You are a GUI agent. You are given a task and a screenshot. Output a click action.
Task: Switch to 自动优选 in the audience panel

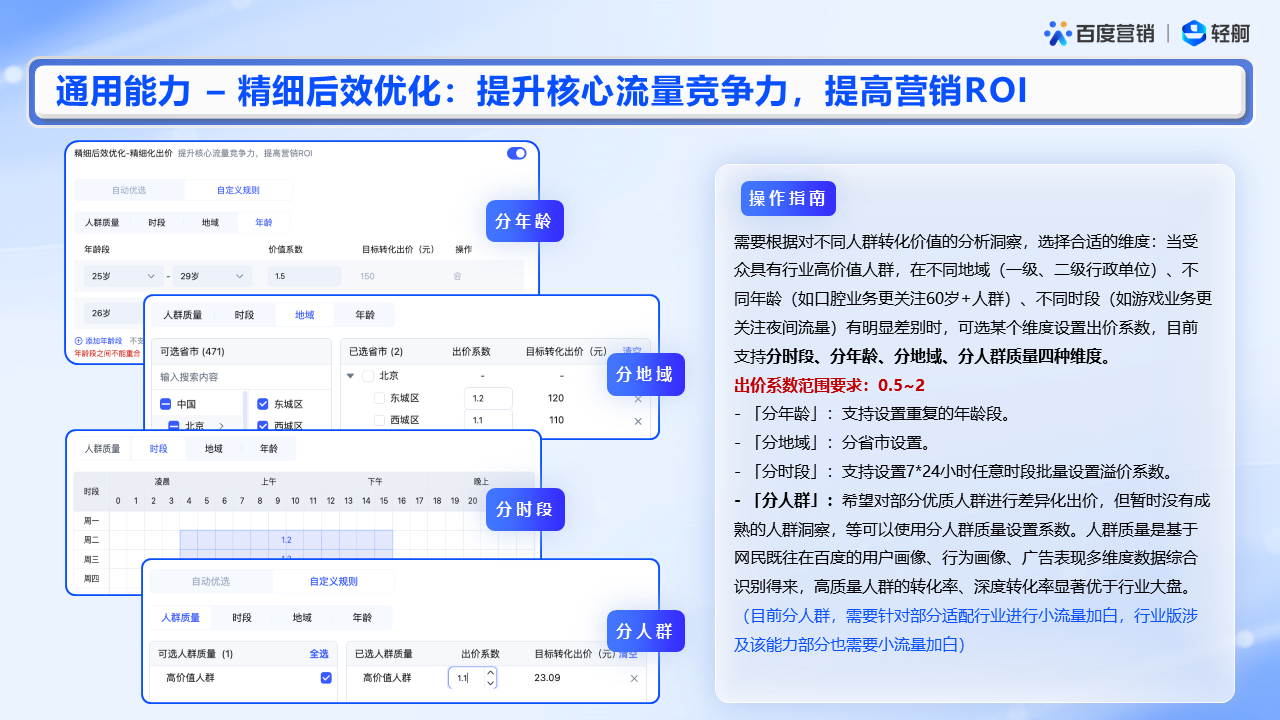coord(211,581)
